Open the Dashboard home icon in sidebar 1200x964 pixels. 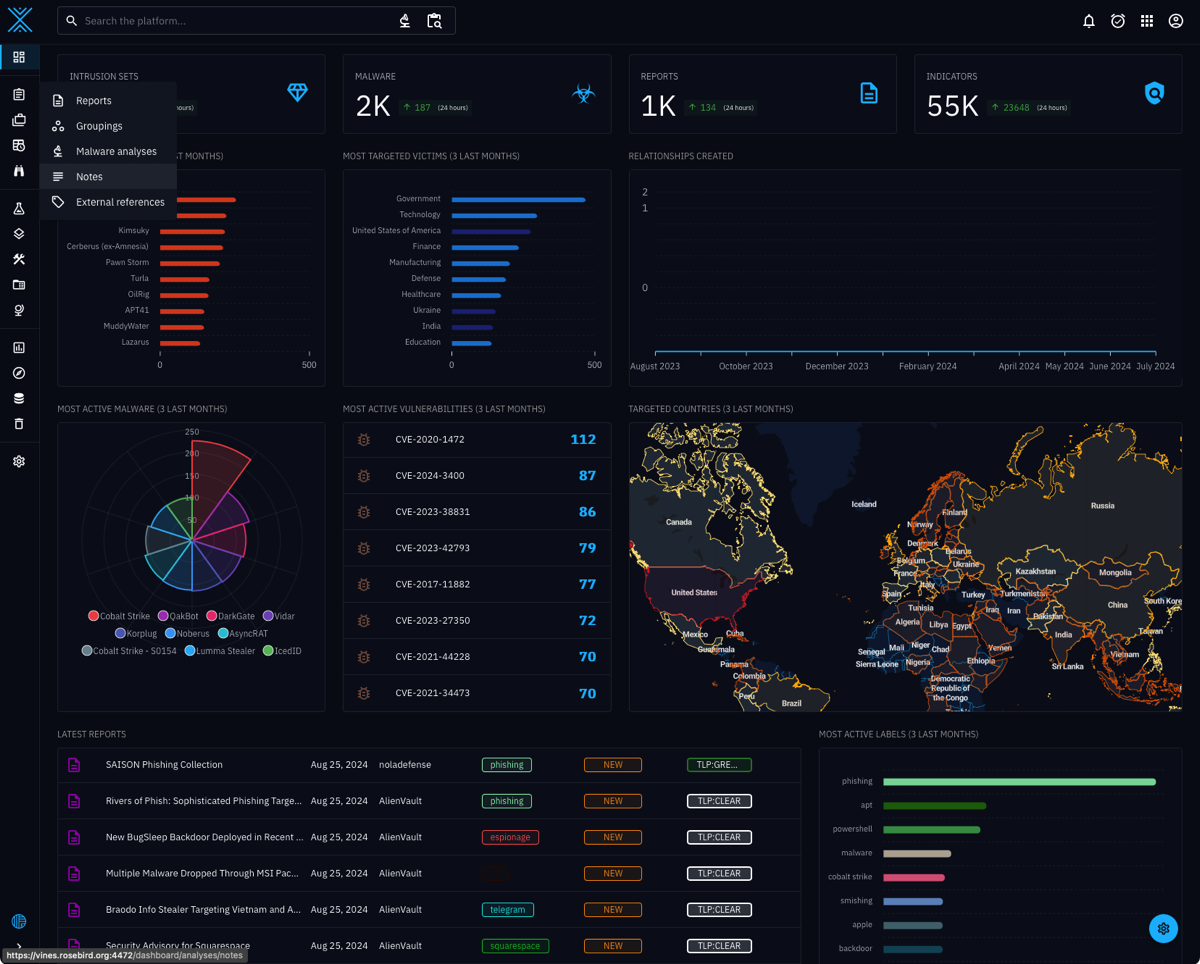[x=19, y=57]
